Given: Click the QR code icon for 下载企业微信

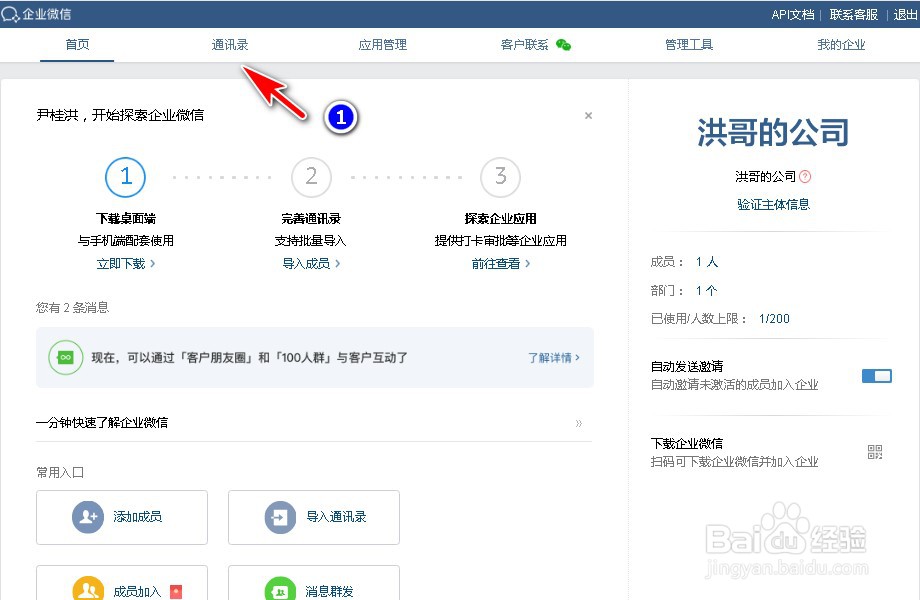Looking at the screenshot, I should (x=875, y=452).
